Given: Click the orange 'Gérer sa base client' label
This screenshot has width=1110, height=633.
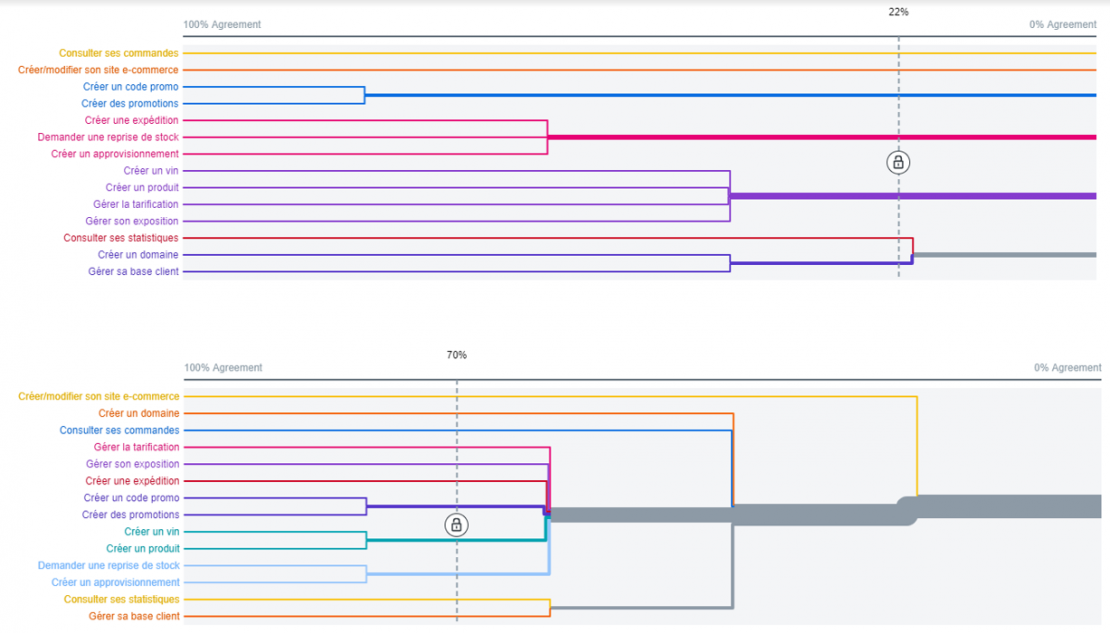Looking at the screenshot, I should pyautogui.click(x=133, y=616).
